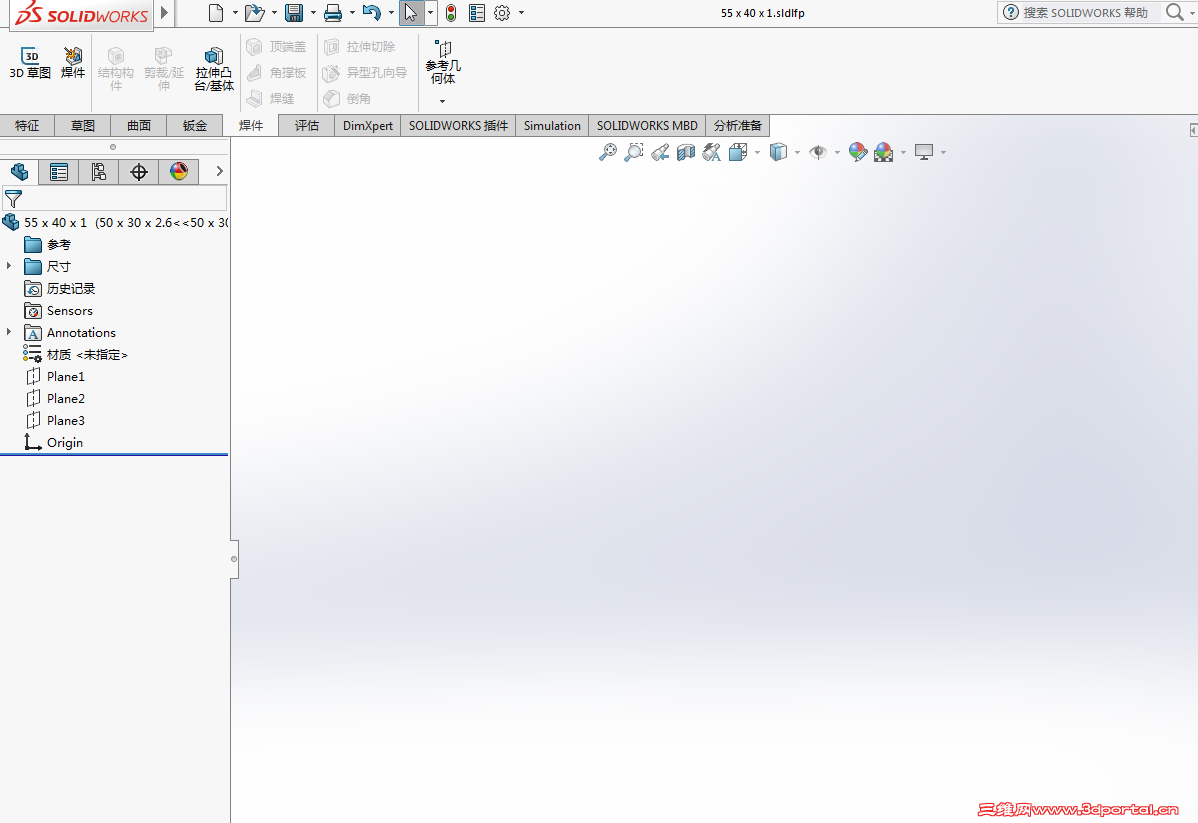
Task: Open dropdown arrow beside Save
Action: tap(313, 12)
